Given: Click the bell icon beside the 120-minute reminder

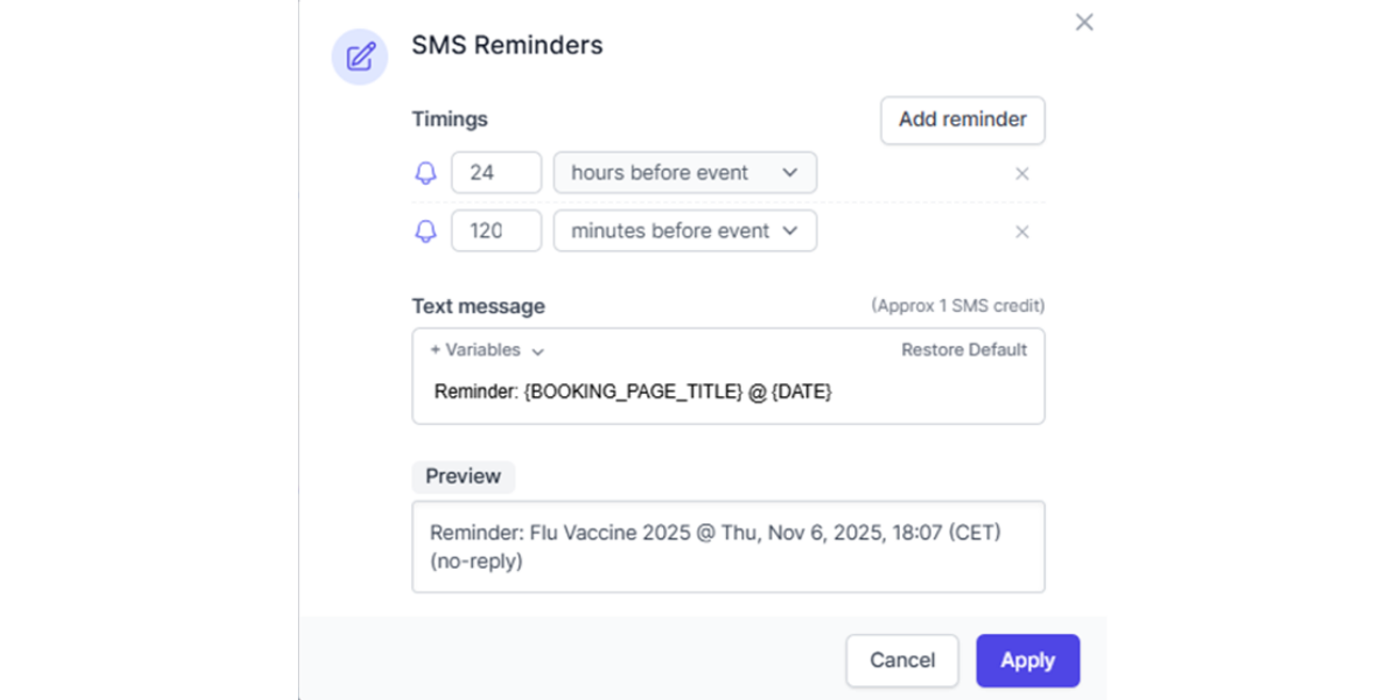Looking at the screenshot, I should [425, 230].
